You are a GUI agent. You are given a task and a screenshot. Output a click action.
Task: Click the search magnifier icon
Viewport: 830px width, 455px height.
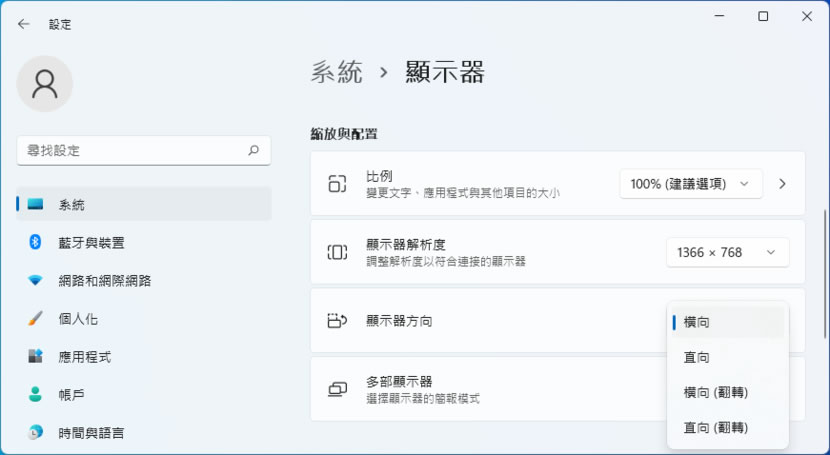point(253,150)
